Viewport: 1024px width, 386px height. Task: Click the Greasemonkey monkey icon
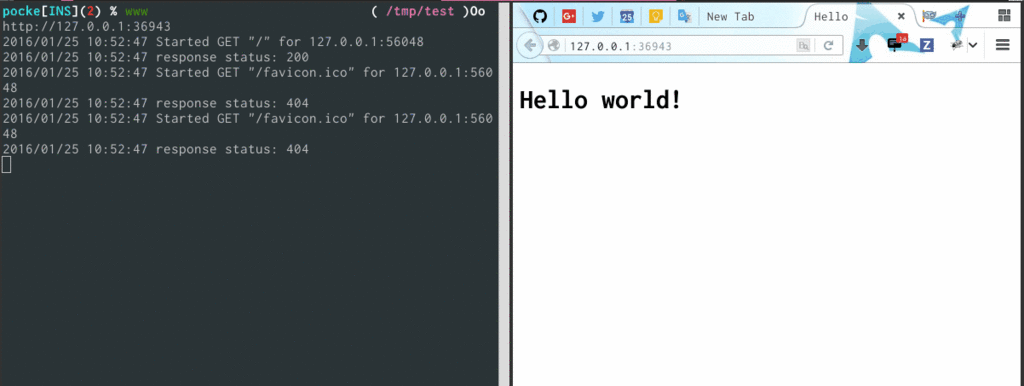957,44
